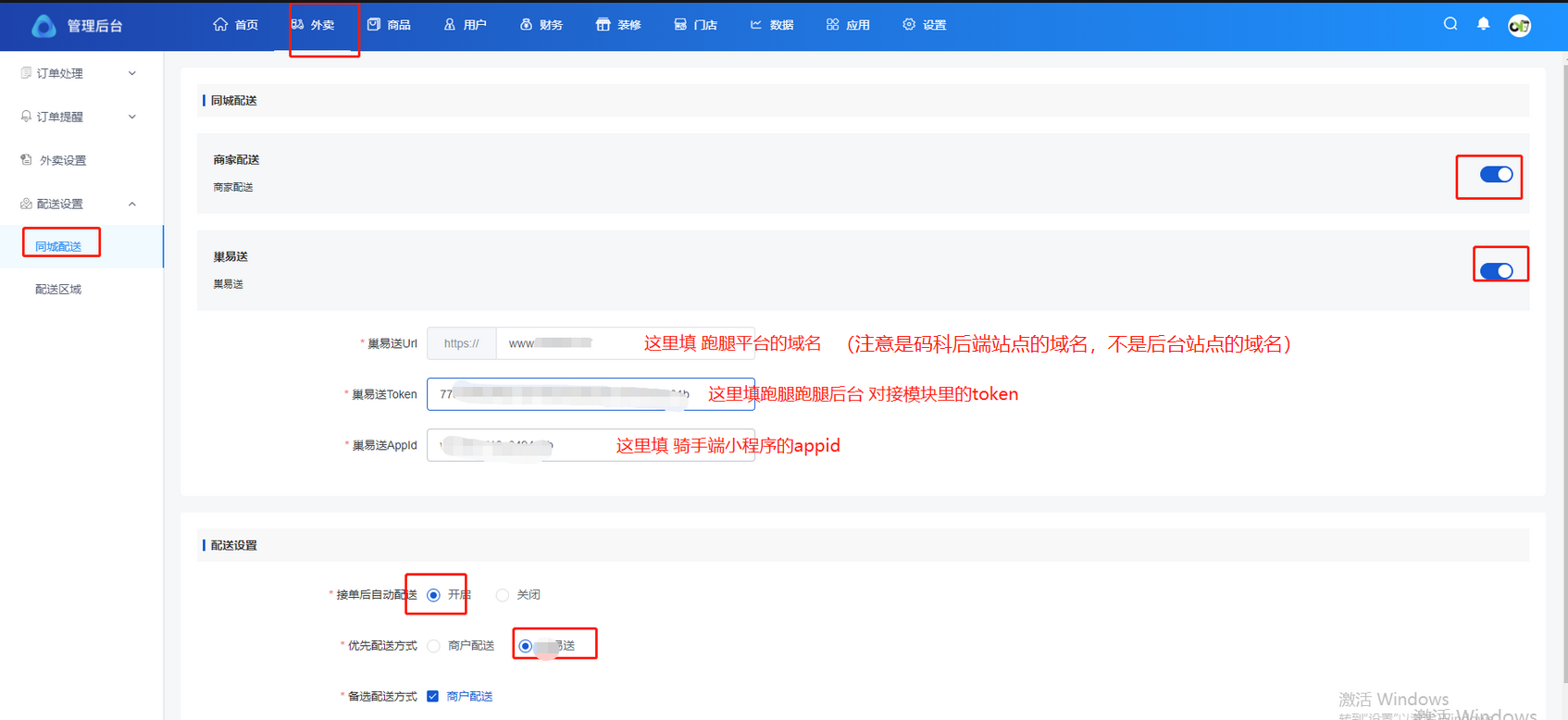Expand the 订单处理 chevron
Screen dimensions: 1568x720
coord(132,73)
